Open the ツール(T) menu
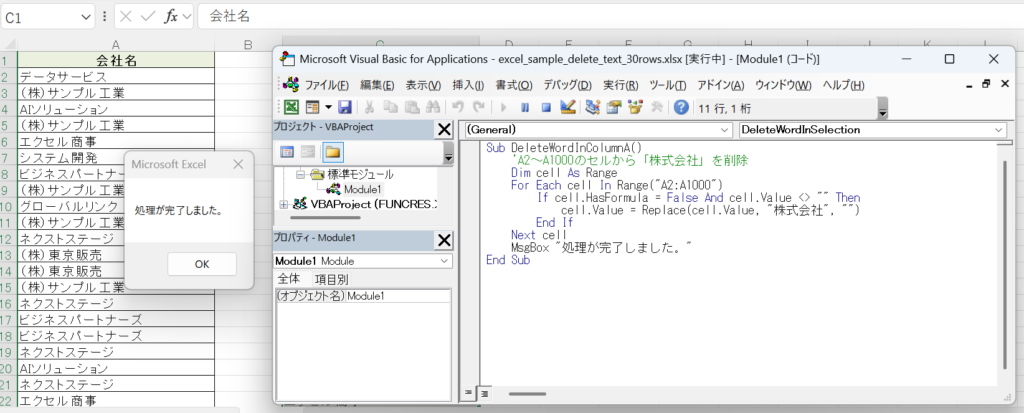This screenshot has height=413, width=1024. tap(667, 86)
